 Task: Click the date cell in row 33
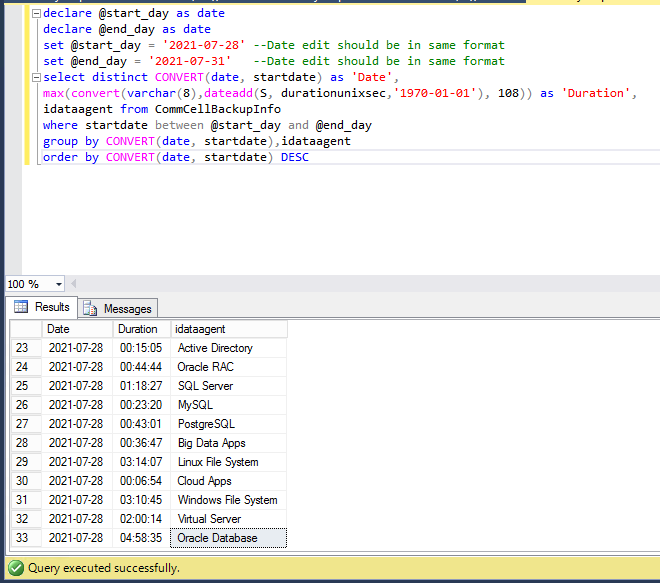77,538
